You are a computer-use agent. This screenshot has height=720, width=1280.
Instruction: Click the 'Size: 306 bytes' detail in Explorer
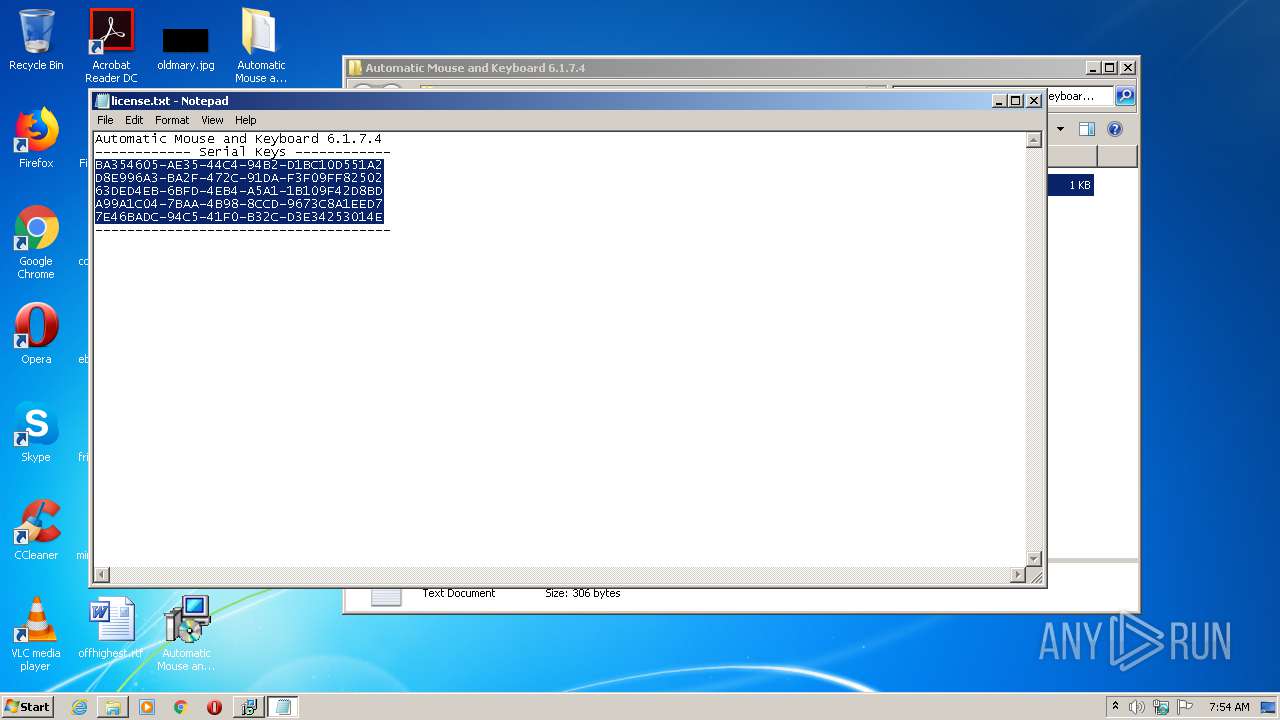[x=582, y=593]
